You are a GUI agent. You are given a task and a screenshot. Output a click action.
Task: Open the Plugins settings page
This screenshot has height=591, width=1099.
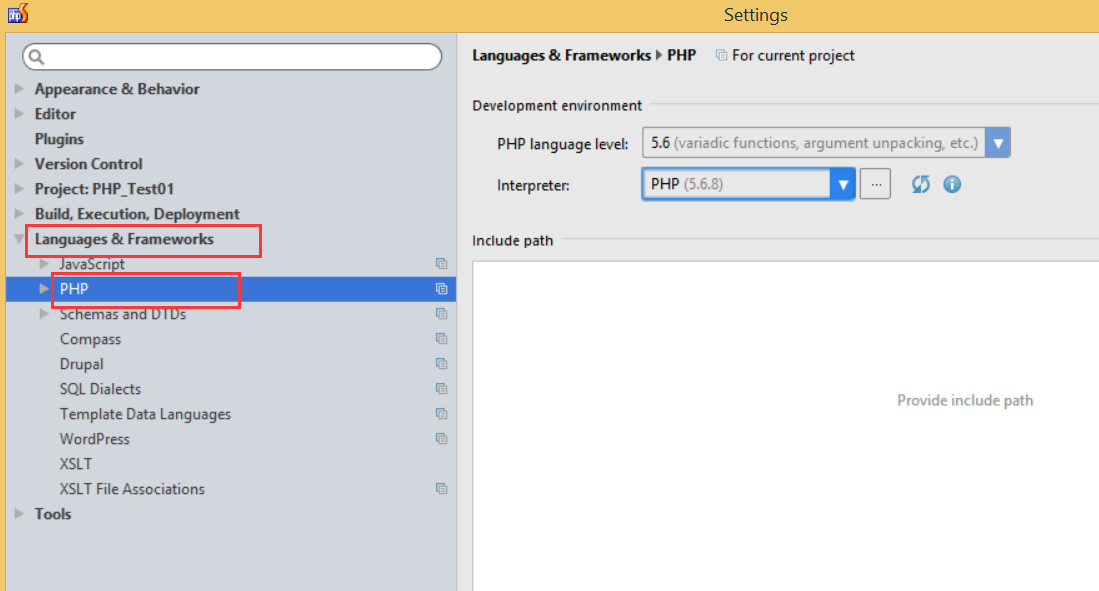coord(59,139)
